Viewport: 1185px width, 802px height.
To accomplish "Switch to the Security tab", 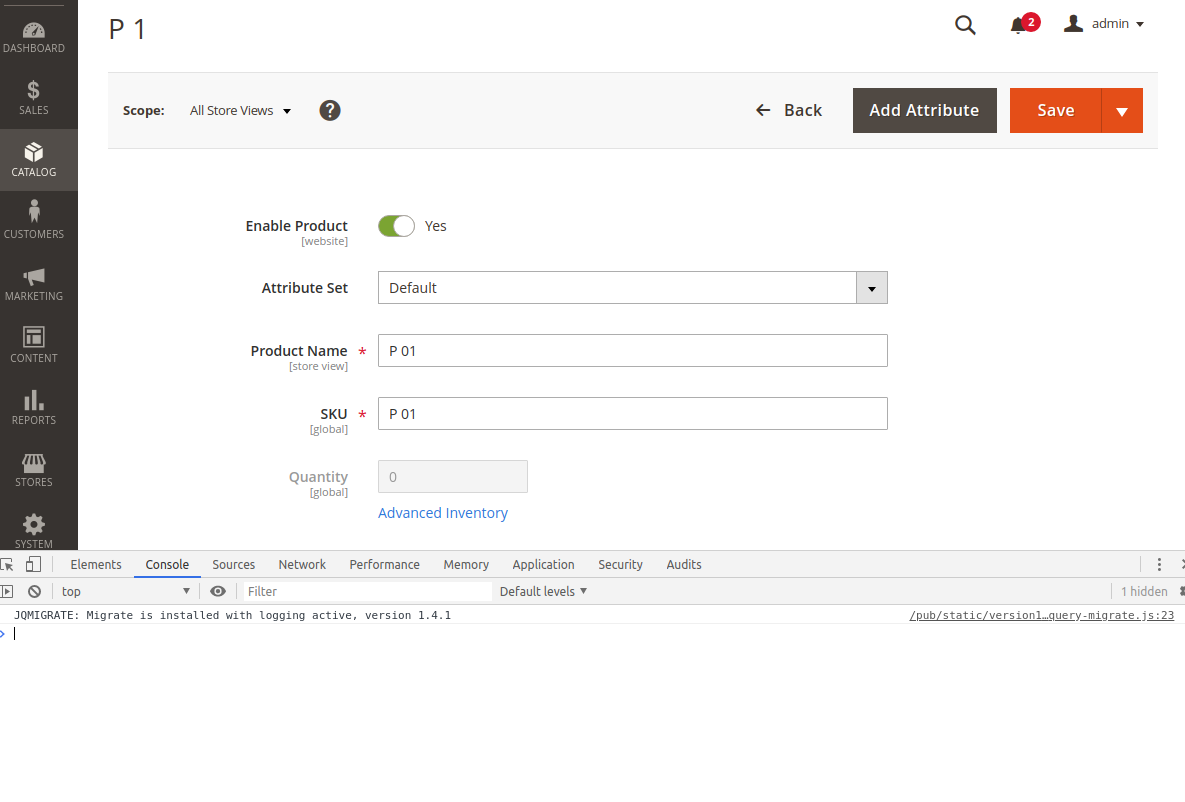I will [620, 565].
